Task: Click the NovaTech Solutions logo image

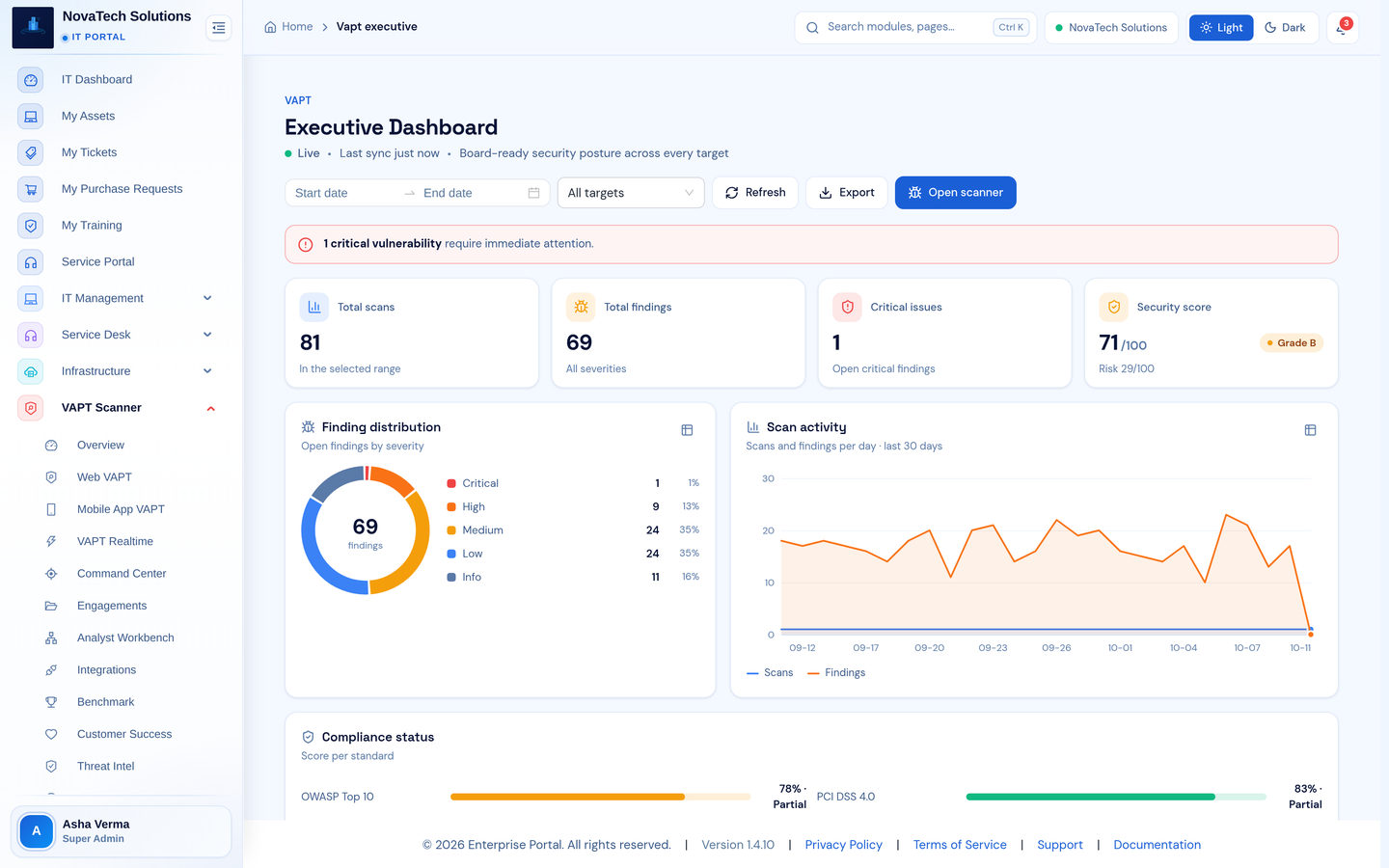Action: pos(33,27)
